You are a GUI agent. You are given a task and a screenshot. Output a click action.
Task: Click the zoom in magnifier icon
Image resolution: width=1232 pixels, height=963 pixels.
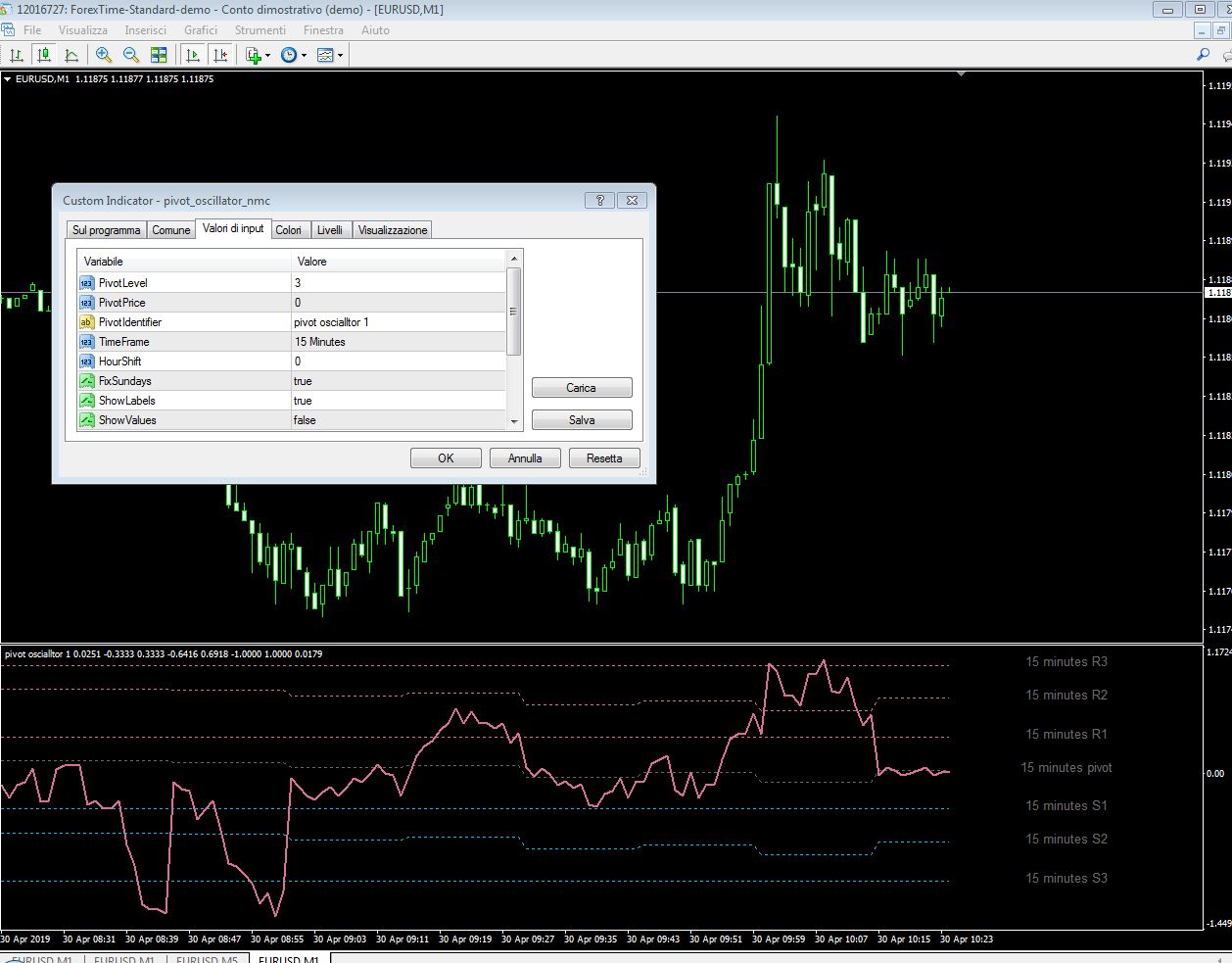point(103,56)
